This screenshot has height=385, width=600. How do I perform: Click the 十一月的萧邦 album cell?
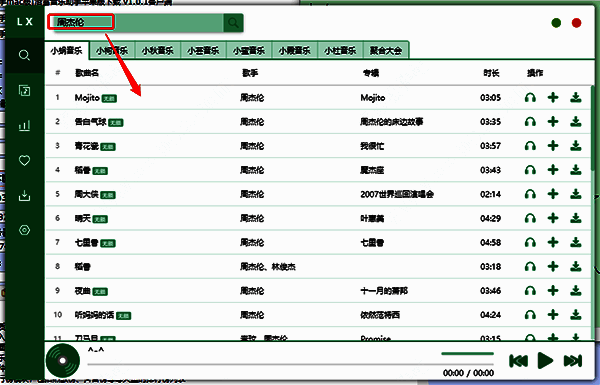[x=384, y=291]
